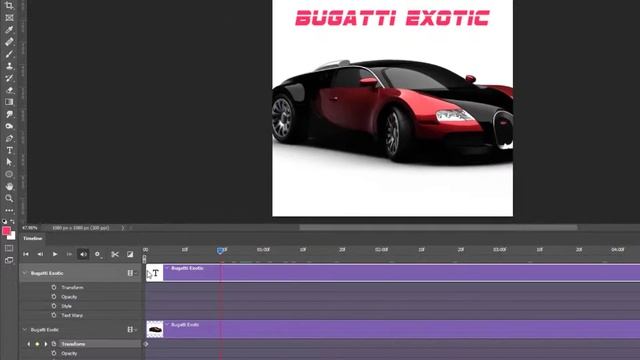Add or remove keyframe at playhead
640x360 pixels.
(37, 344)
